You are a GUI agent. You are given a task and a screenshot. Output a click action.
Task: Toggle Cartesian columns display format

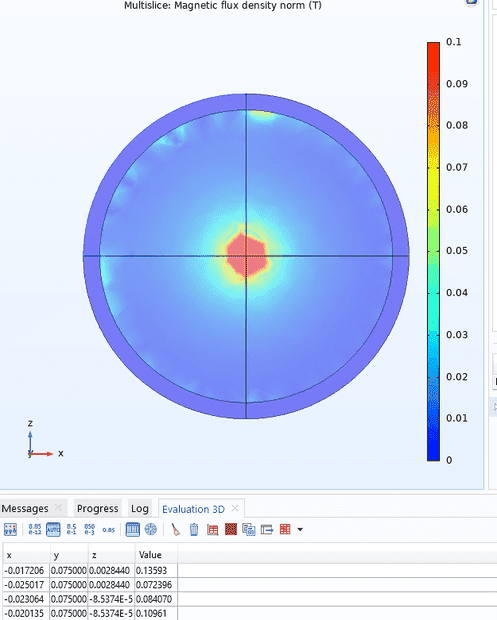[x=132, y=529]
